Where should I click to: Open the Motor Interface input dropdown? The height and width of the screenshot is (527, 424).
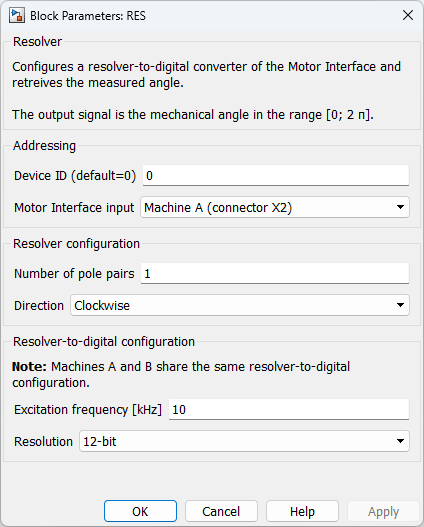tap(275, 207)
